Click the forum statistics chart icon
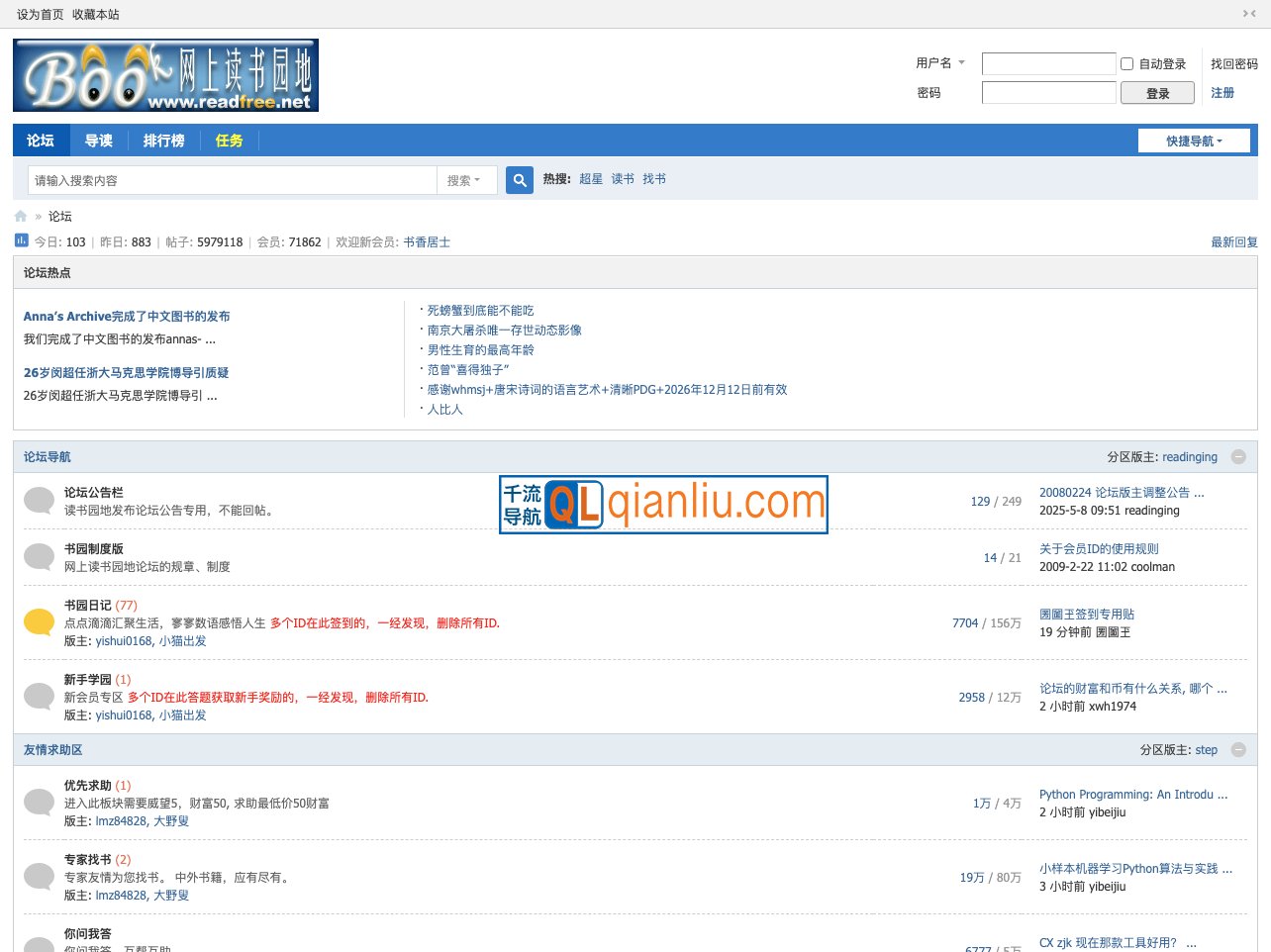This screenshot has width=1271, height=952. coord(22,240)
